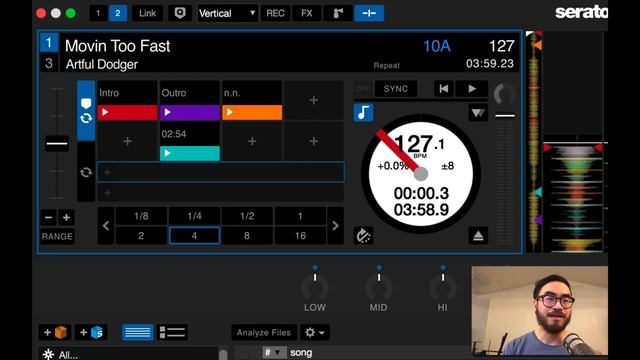Viewport: 640px width, 360px height.
Task: Trigger the orange n.n. cue point
Action: (x=252, y=112)
